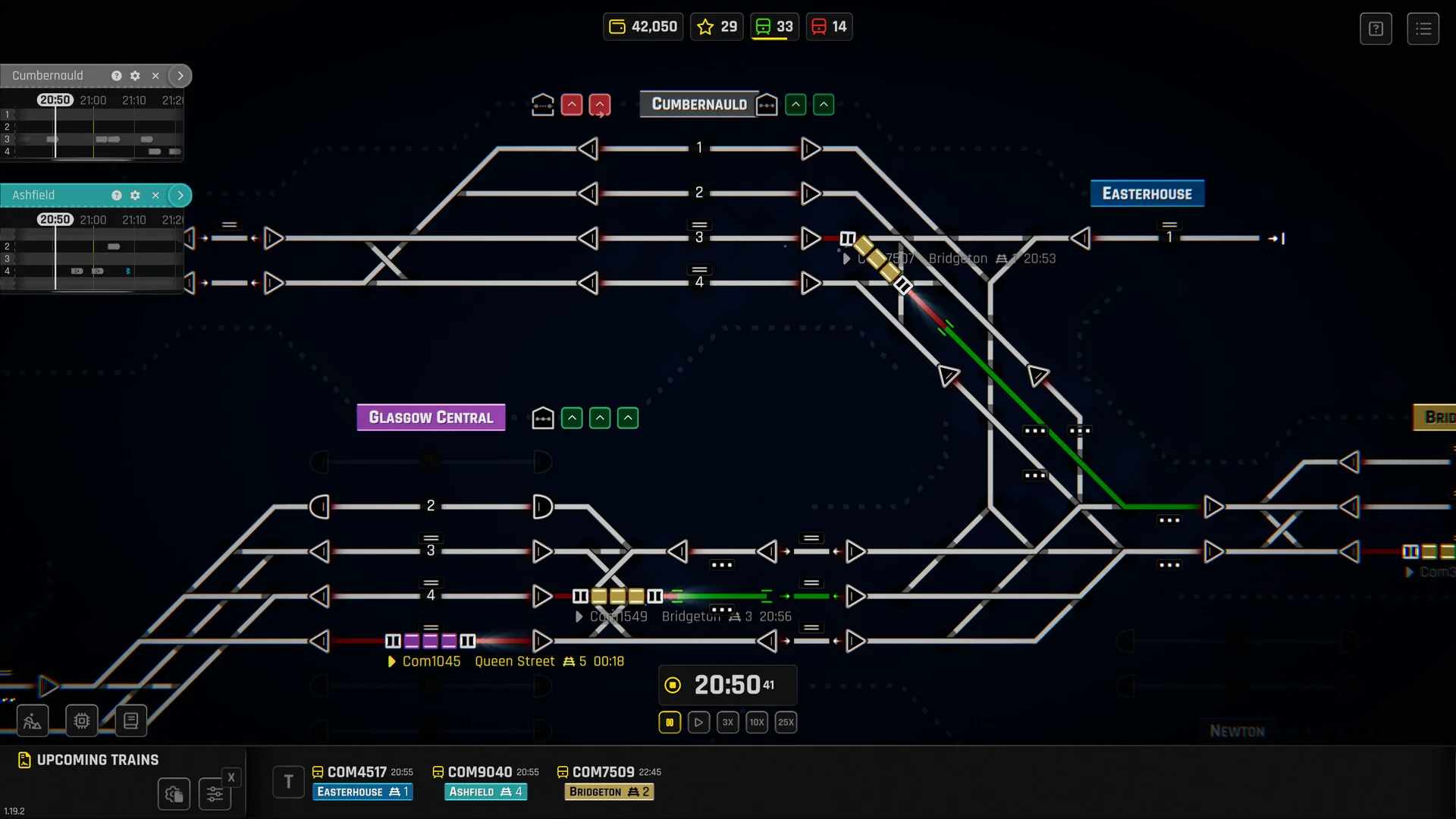Toggle the red signal above Cumbernauld

point(573,105)
